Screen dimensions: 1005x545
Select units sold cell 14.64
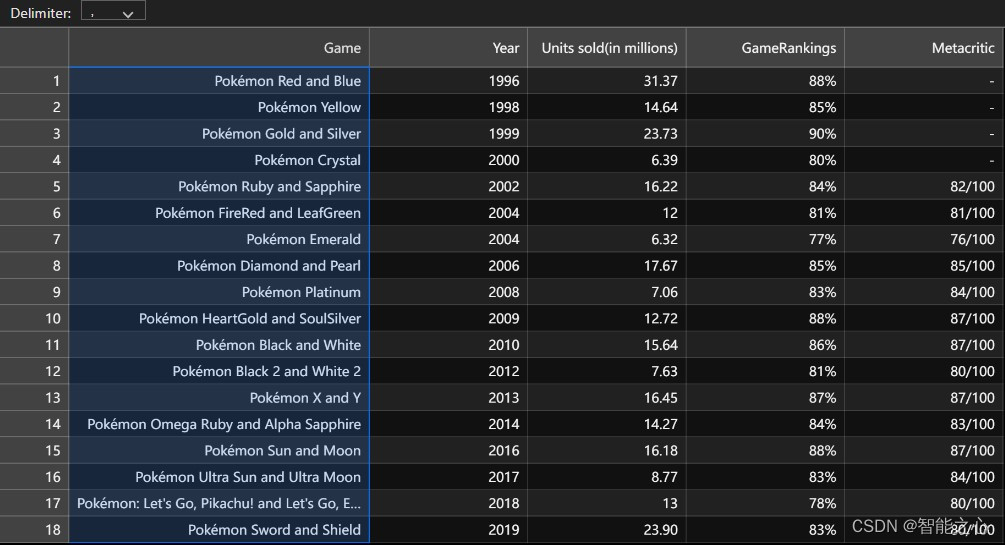click(x=606, y=107)
